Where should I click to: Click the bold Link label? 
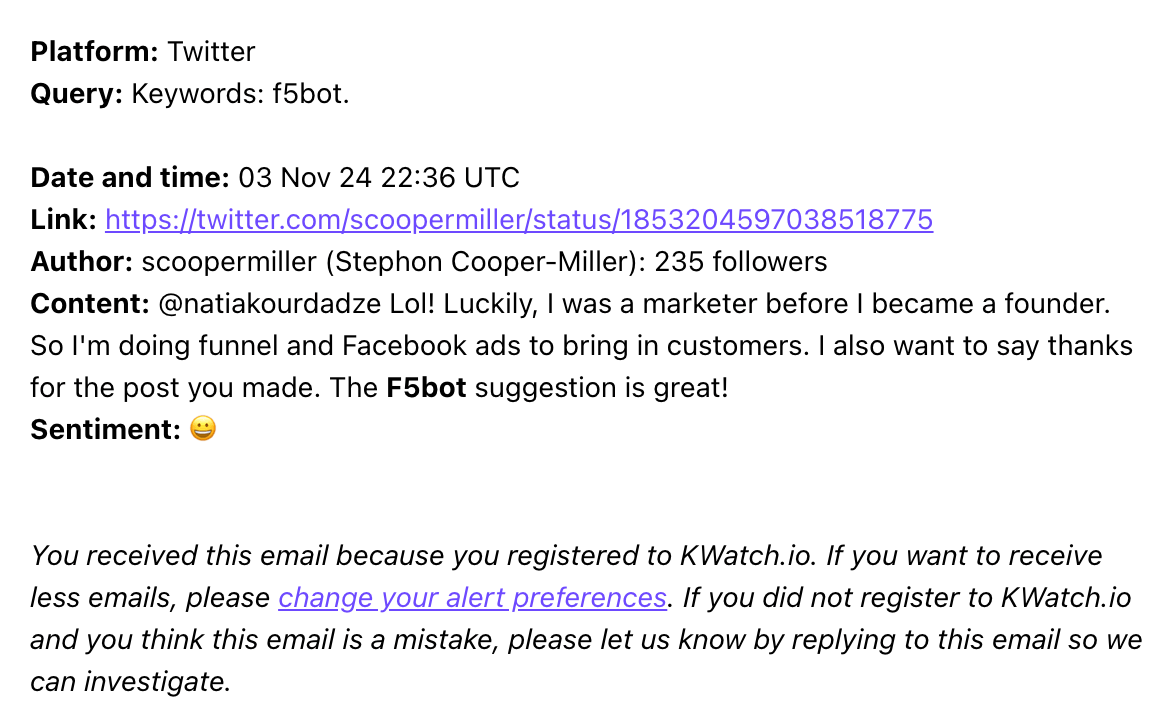click(63, 220)
